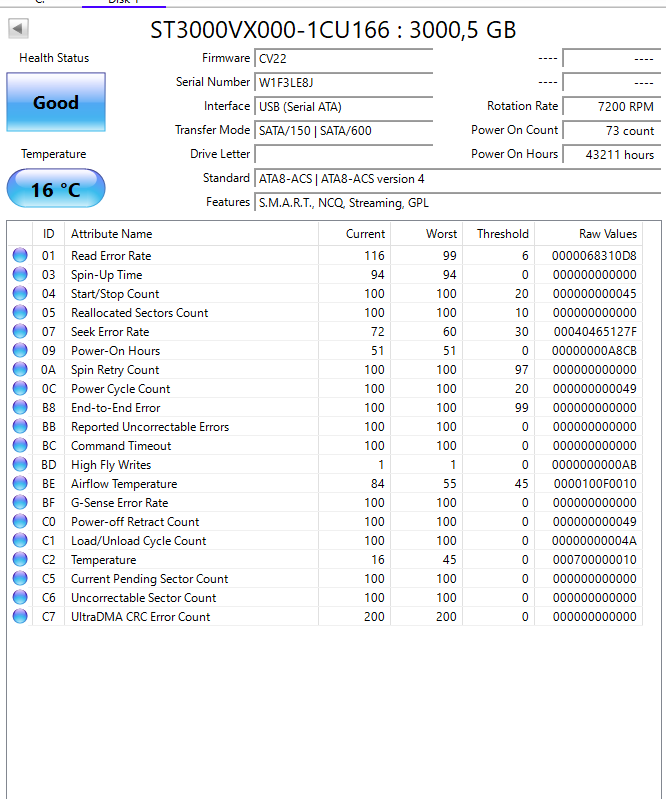The image size is (666, 799).
Task: Click the Firmware field showing CV22
Action: point(343,59)
